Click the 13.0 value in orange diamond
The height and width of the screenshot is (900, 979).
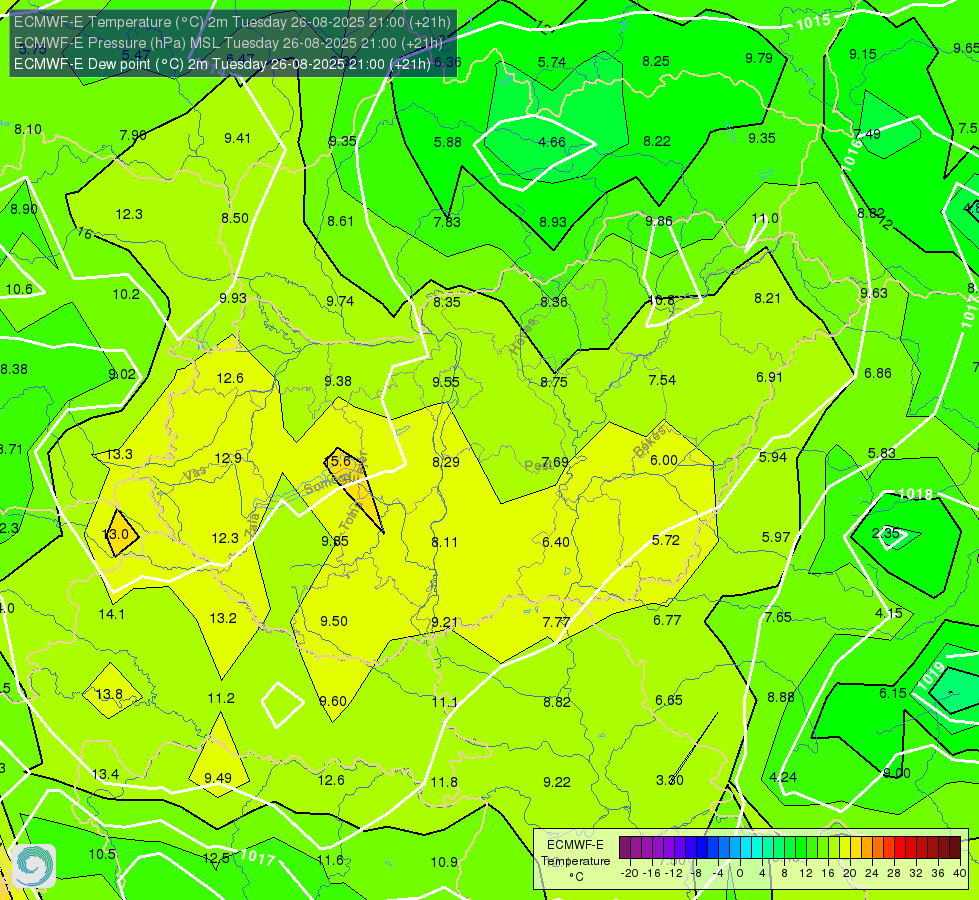click(x=116, y=534)
